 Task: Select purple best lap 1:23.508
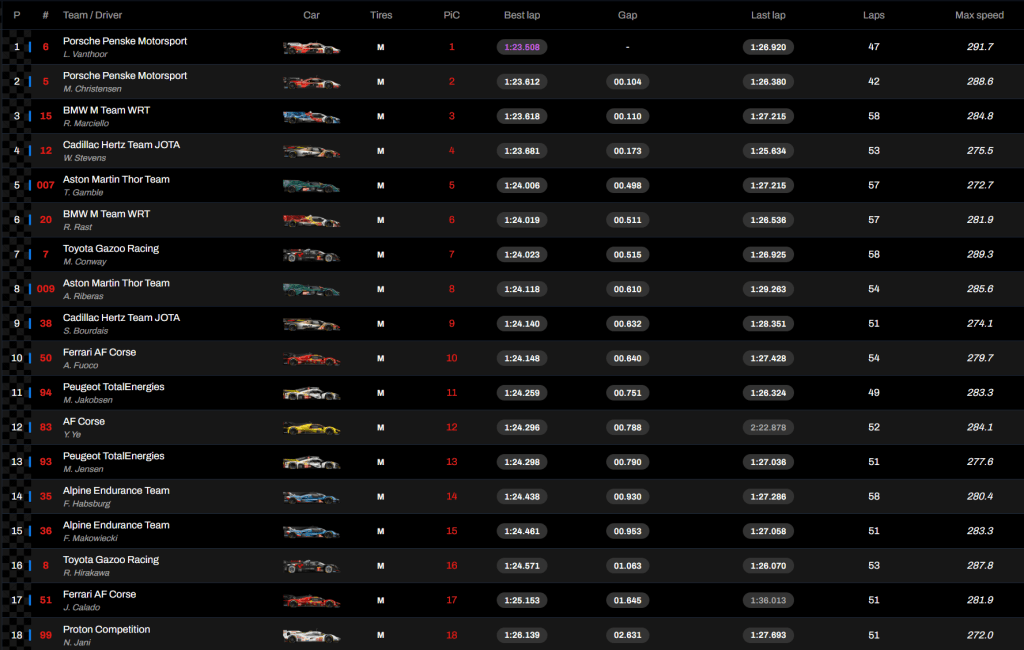tap(522, 47)
